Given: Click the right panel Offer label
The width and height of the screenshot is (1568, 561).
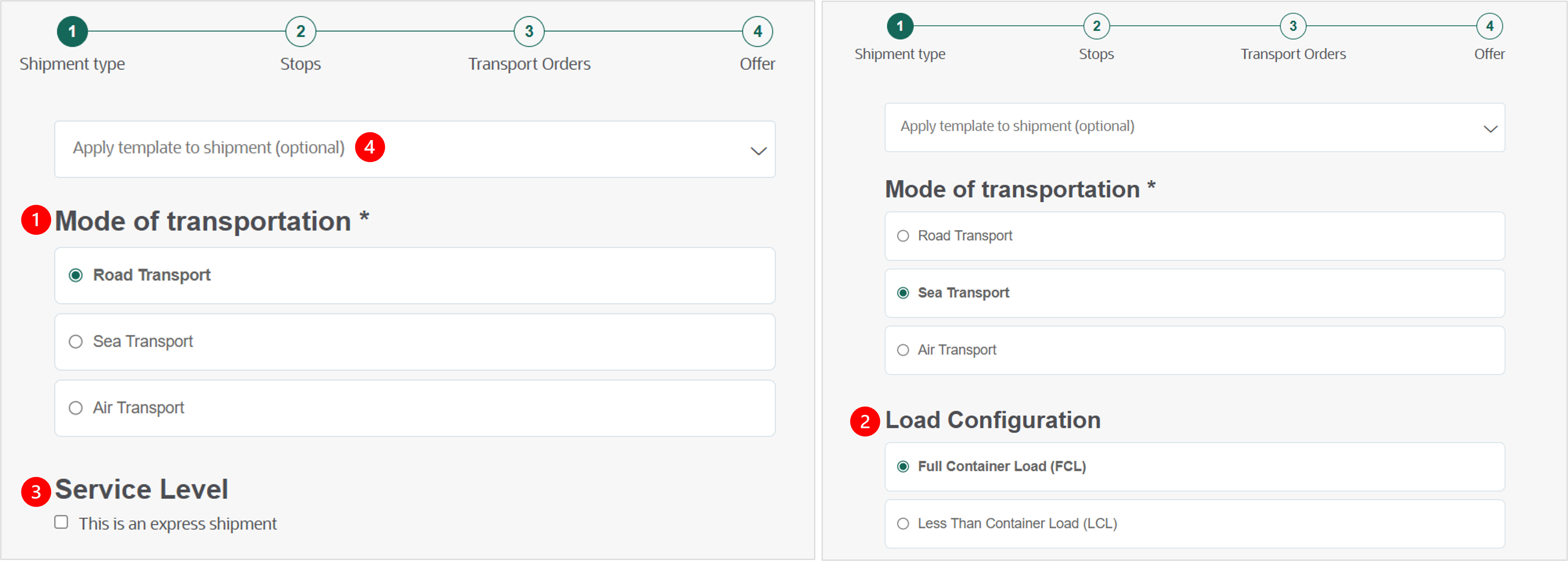Looking at the screenshot, I should point(1490,54).
